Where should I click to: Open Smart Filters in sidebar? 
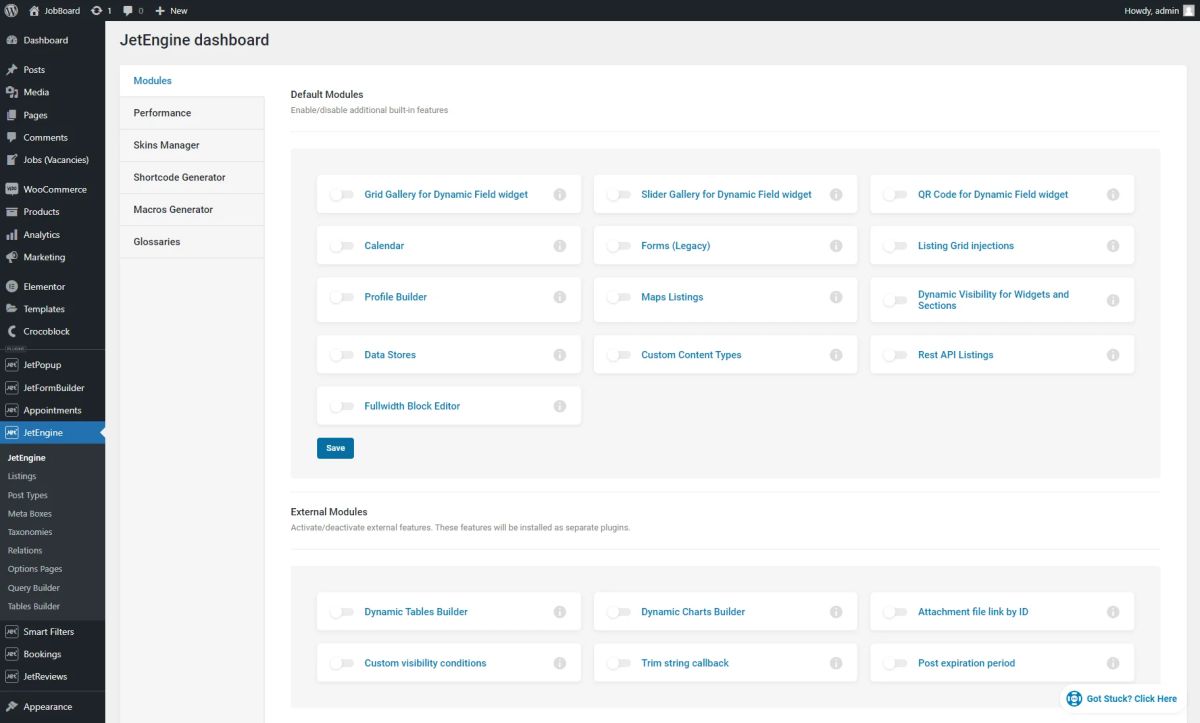coord(52,632)
